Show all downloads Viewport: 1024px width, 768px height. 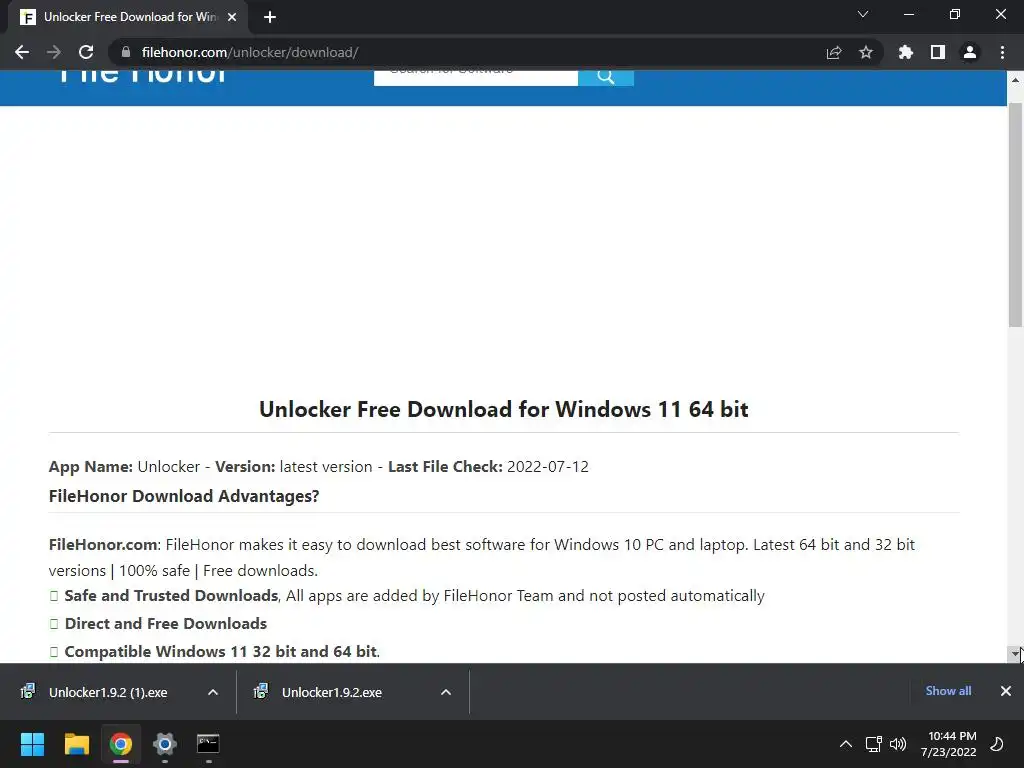948,691
